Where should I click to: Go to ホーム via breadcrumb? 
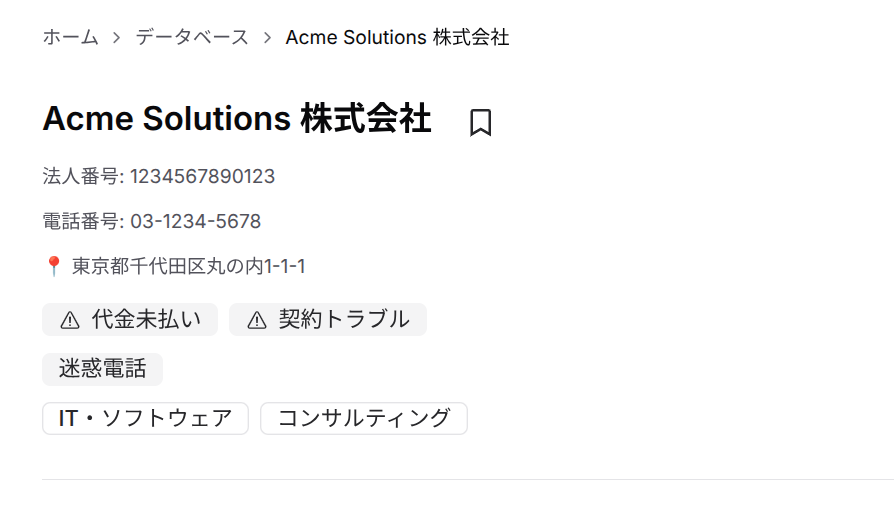point(70,38)
